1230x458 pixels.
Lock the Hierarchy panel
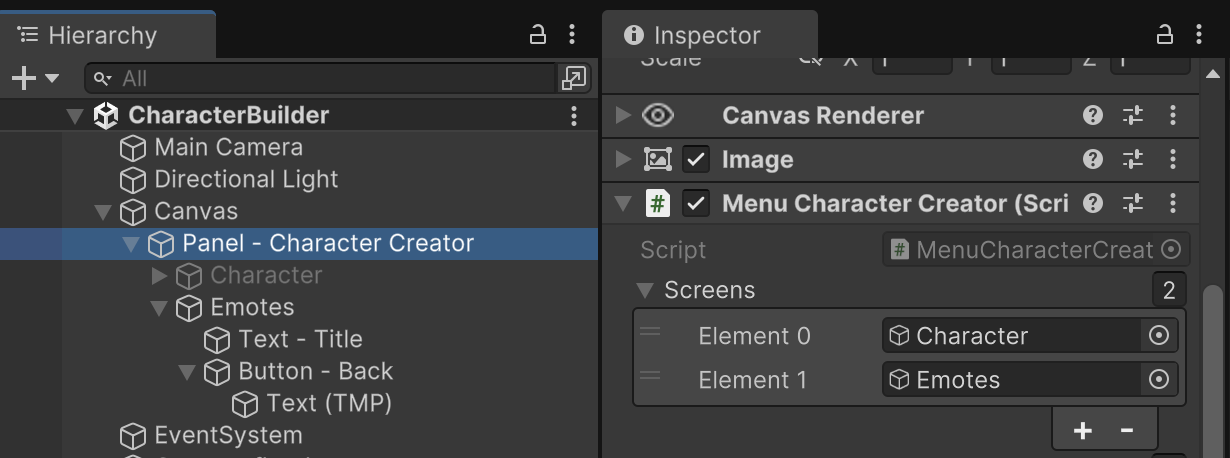538,35
